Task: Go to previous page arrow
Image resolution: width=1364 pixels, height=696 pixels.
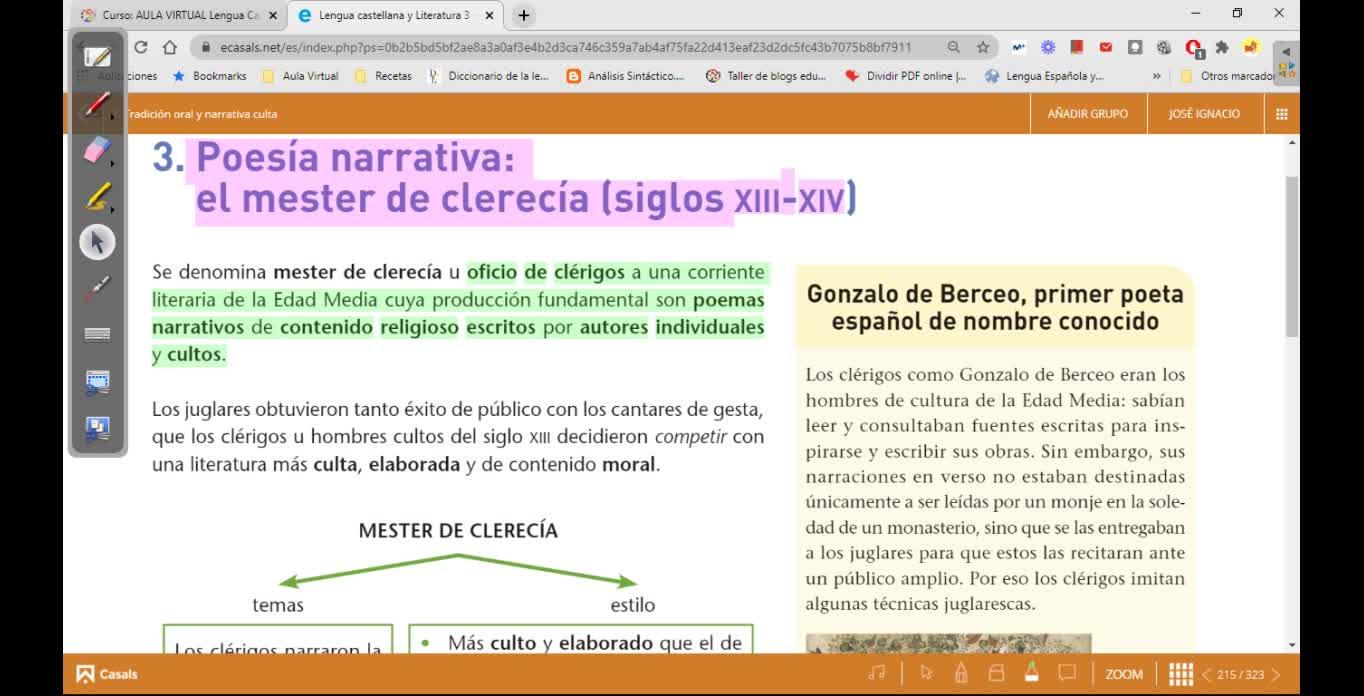Action: tap(1207, 675)
